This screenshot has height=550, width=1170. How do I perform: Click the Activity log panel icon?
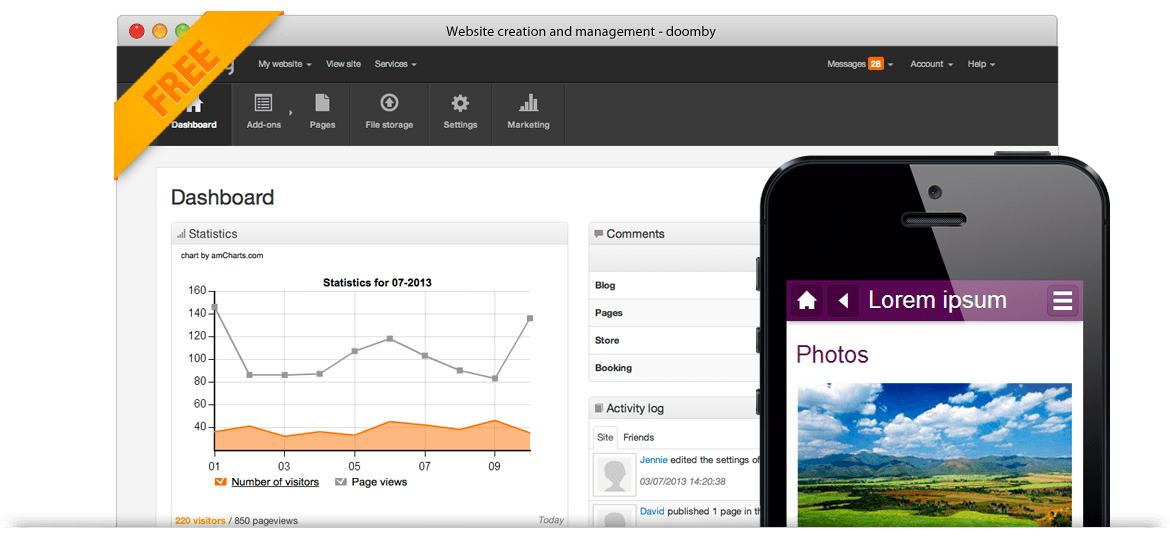click(598, 408)
